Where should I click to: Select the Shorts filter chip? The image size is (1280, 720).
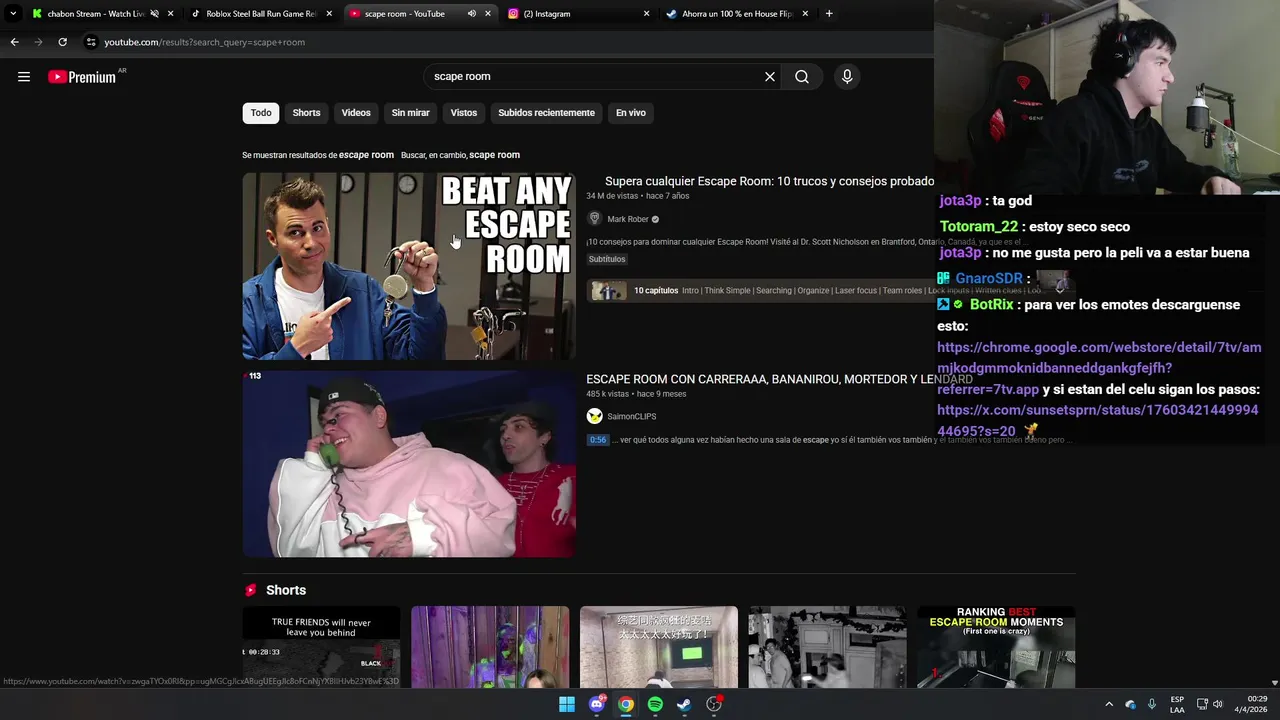[x=306, y=113]
